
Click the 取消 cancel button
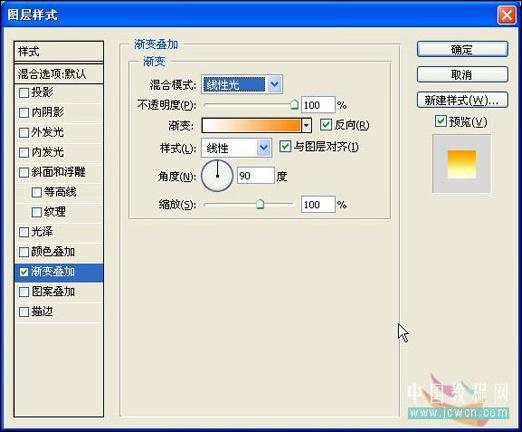coord(462,75)
